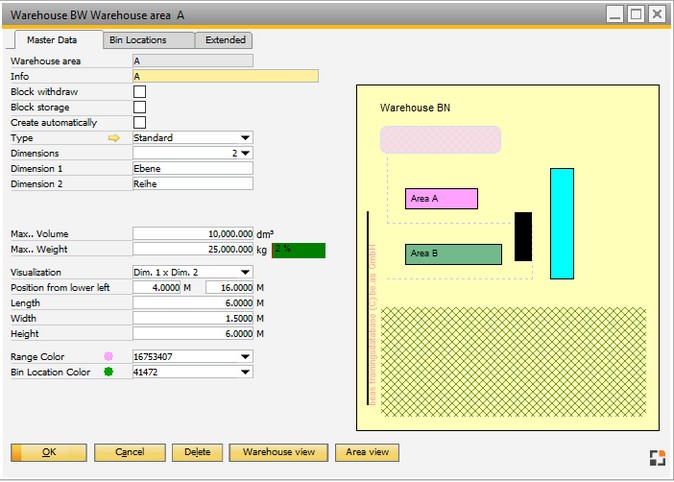Click the black rectangle in the warehouse map
The image size is (674, 482).
coord(523,236)
